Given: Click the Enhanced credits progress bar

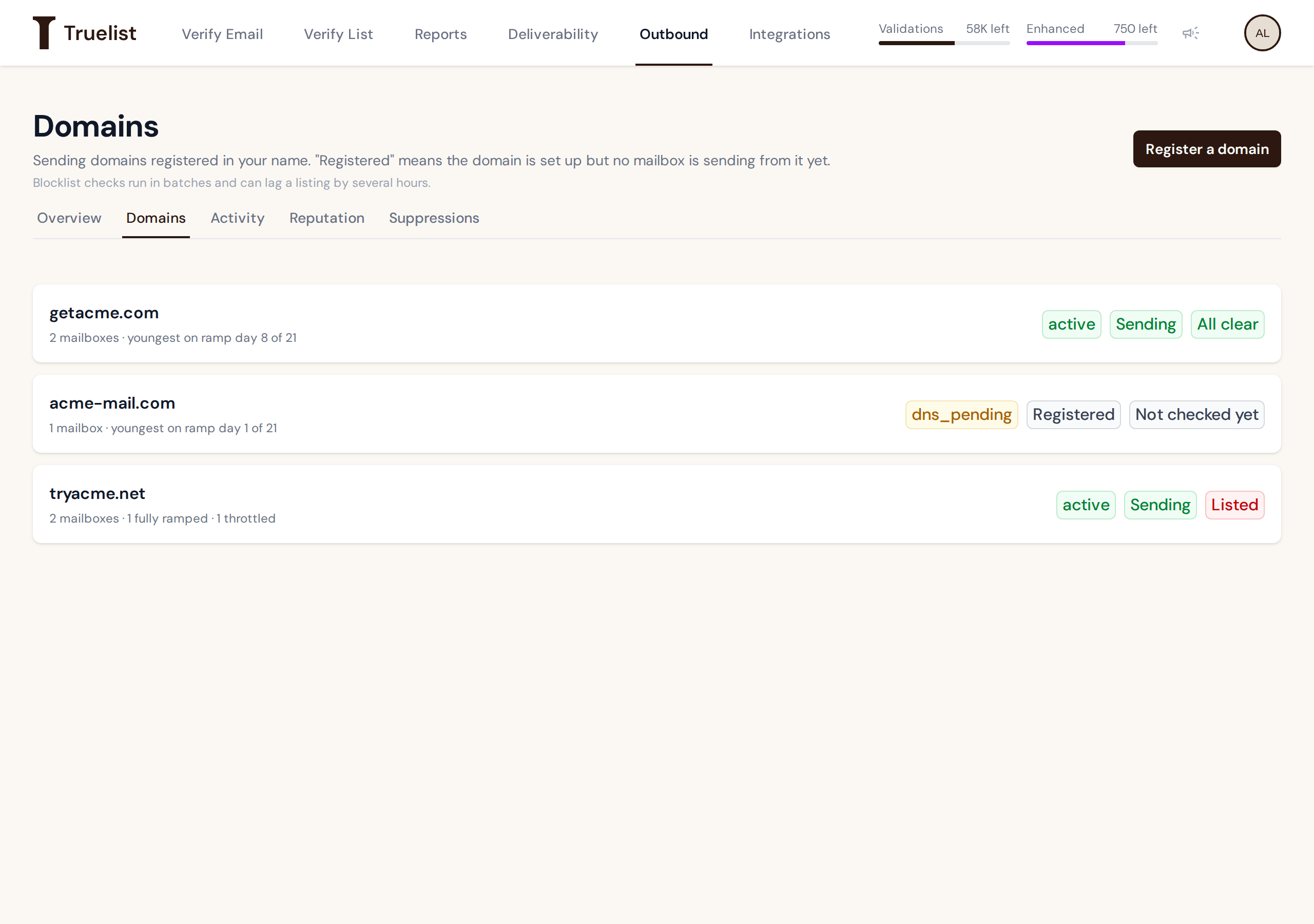Looking at the screenshot, I should [1092, 43].
